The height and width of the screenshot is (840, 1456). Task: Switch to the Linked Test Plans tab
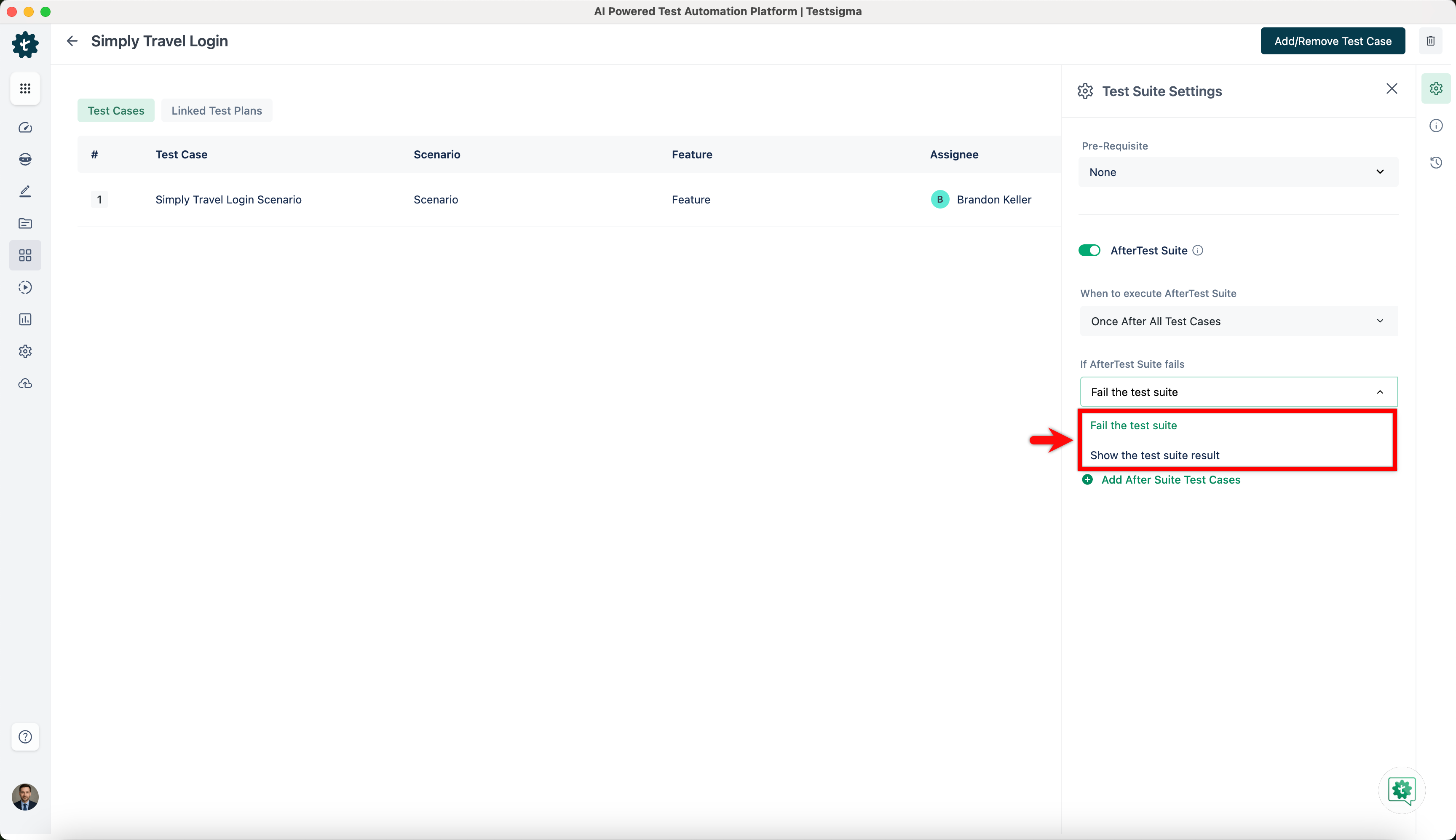[x=216, y=111]
